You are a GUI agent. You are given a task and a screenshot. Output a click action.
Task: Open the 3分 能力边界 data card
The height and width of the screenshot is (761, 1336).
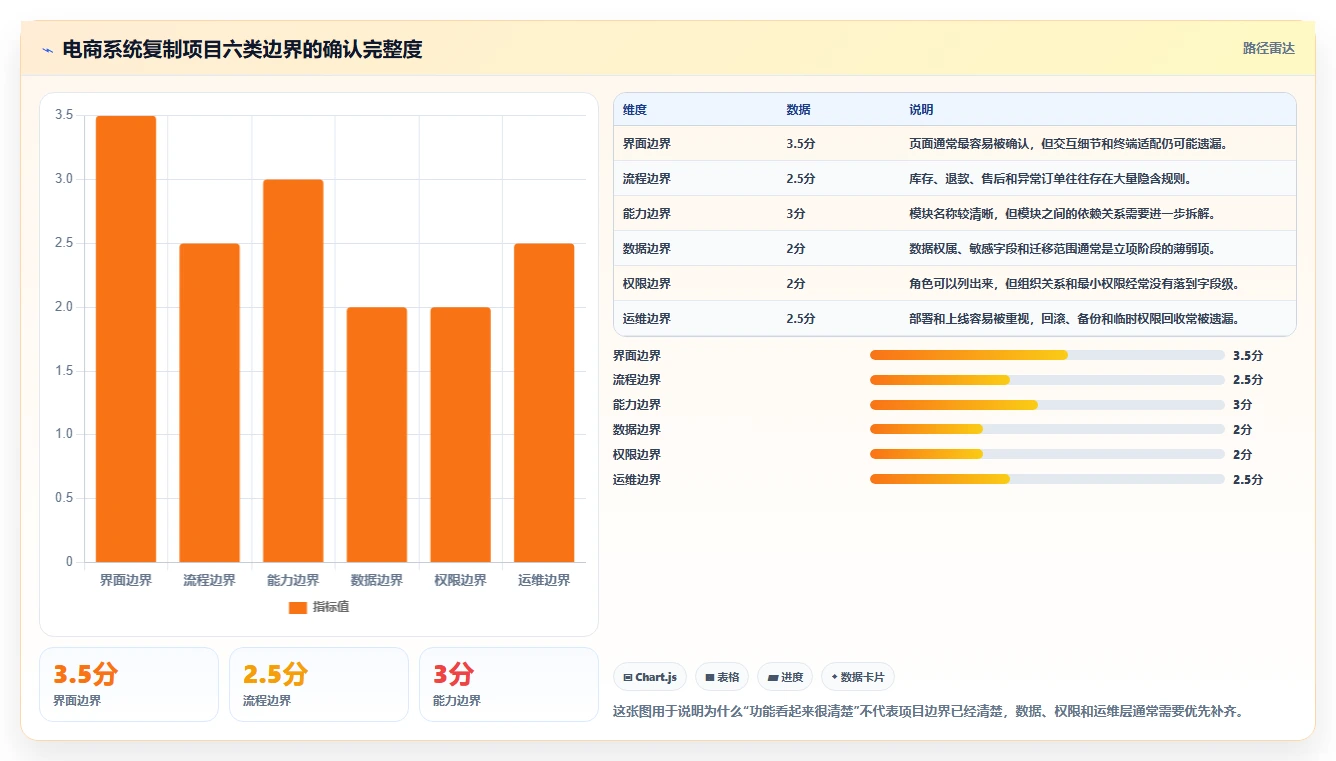[509, 684]
